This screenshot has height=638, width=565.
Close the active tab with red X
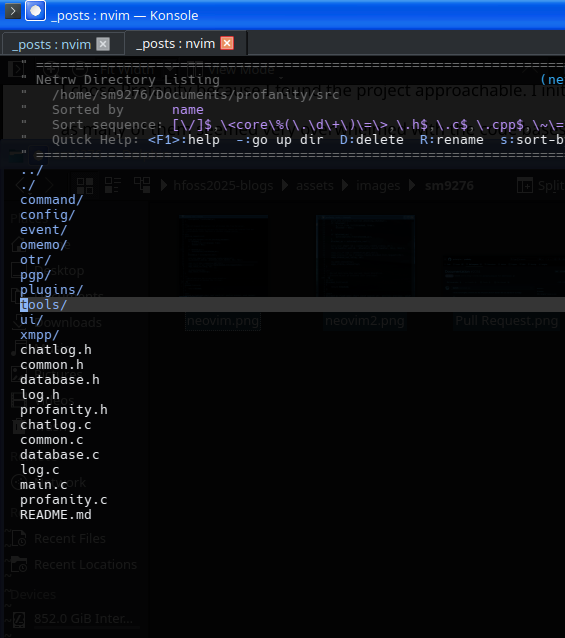227,43
